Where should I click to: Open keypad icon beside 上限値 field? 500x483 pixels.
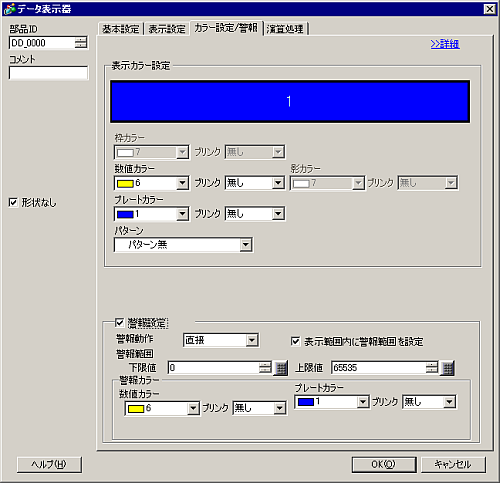[447, 368]
